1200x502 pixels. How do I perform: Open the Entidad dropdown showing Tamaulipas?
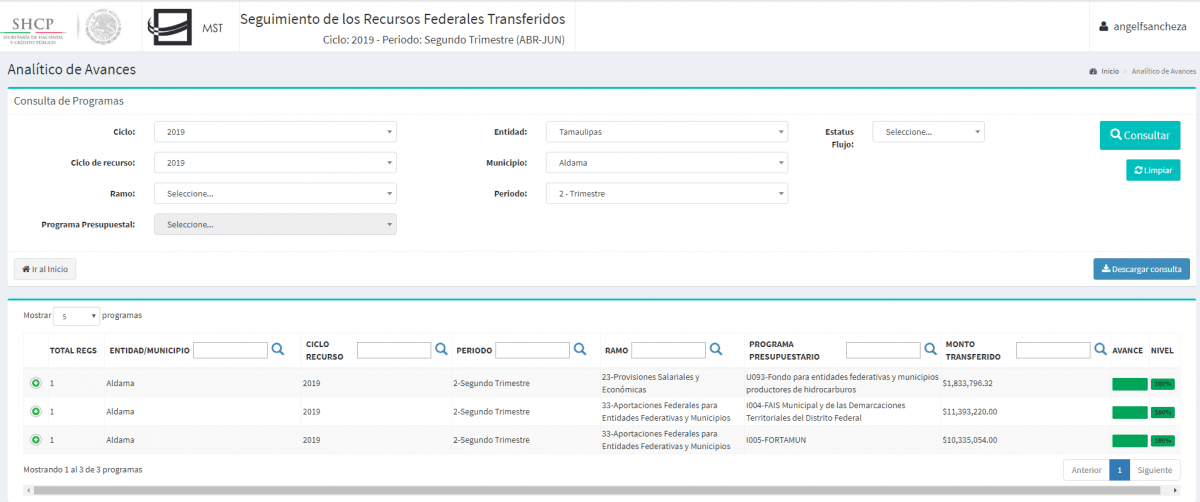click(666, 132)
